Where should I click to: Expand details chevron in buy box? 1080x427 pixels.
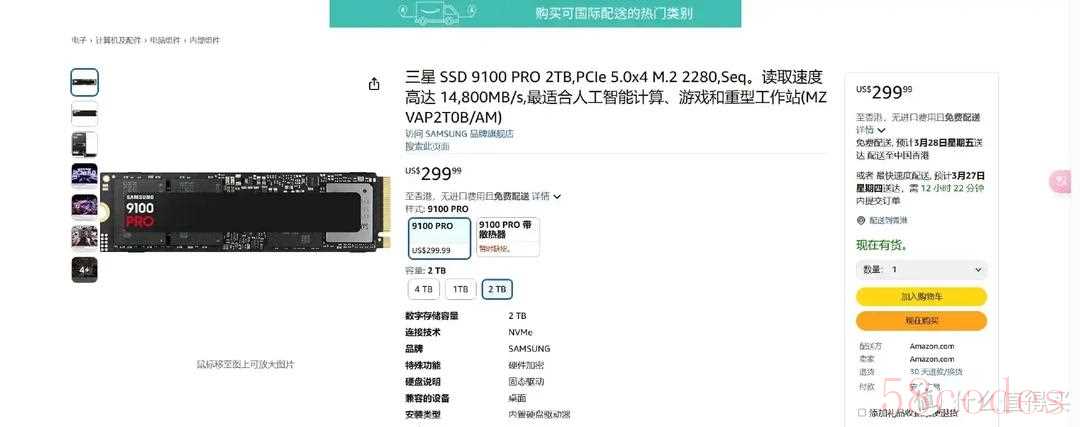[882, 130]
